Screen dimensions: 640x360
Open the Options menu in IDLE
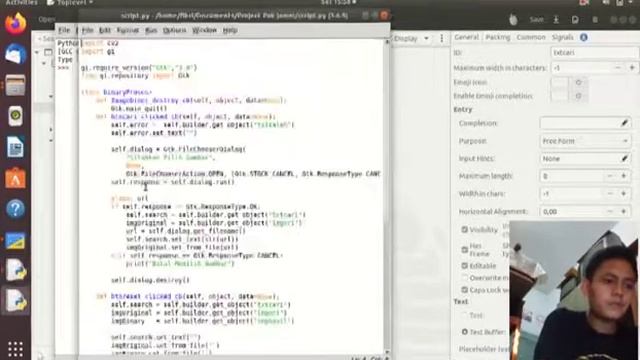(175, 30)
